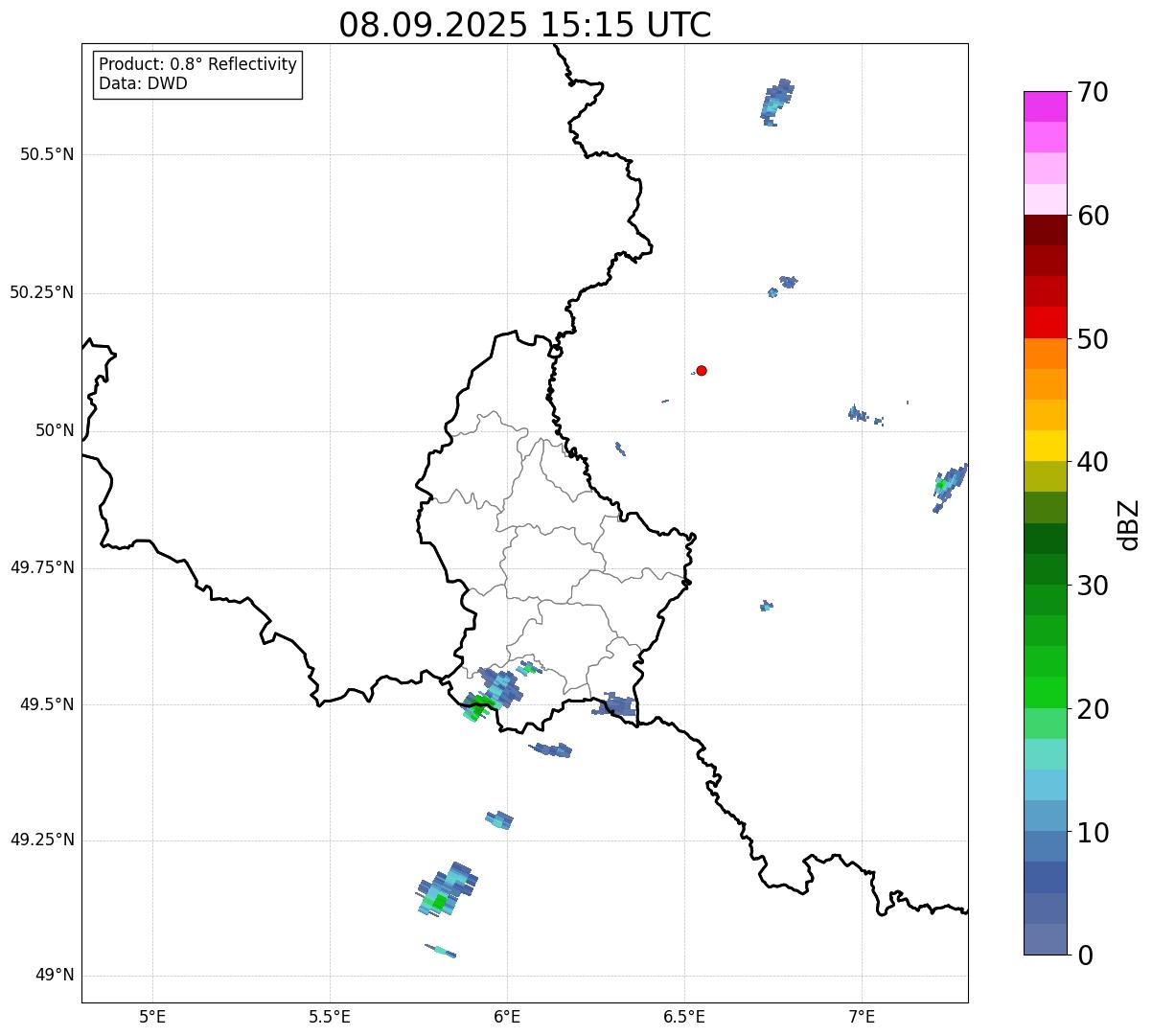Click the green-core radar echo near 49.15°N 5.8°E
Screen dimensions: 1152x1036
coord(447,888)
